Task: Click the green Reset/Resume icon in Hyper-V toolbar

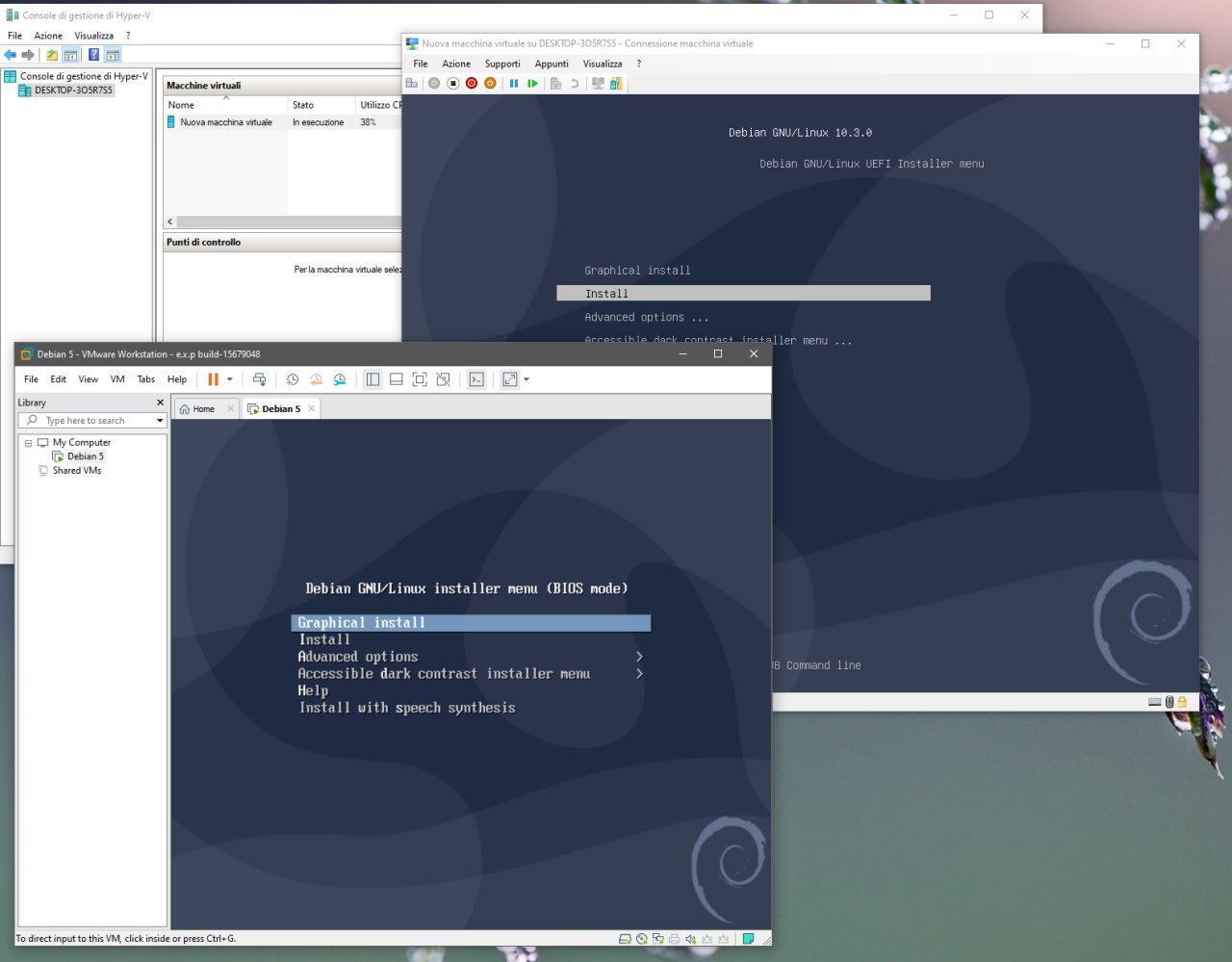Action: [532, 84]
